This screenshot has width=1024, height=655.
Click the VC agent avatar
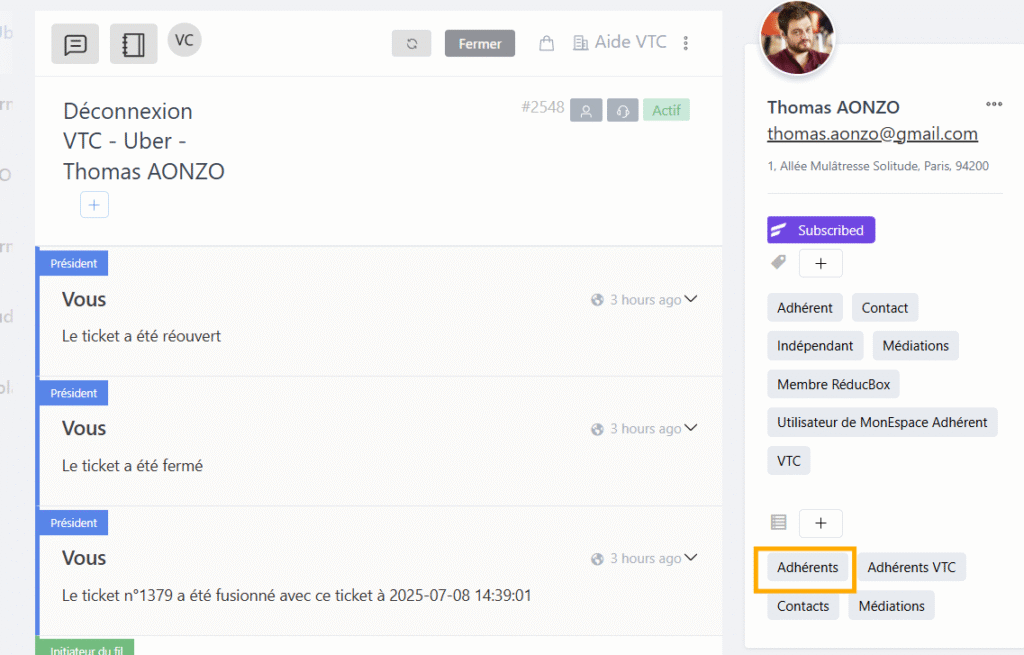(184, 40)
